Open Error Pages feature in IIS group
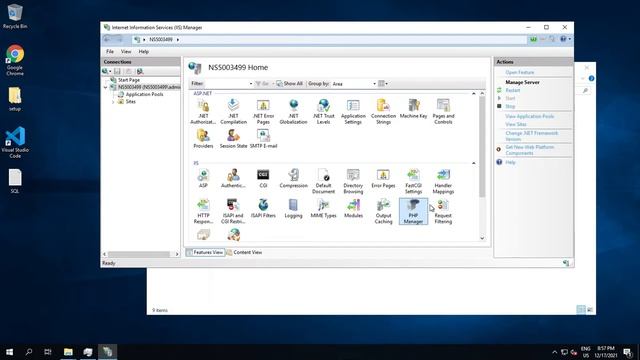The width and height of the screenshot is (640, 360). [383, 178]
